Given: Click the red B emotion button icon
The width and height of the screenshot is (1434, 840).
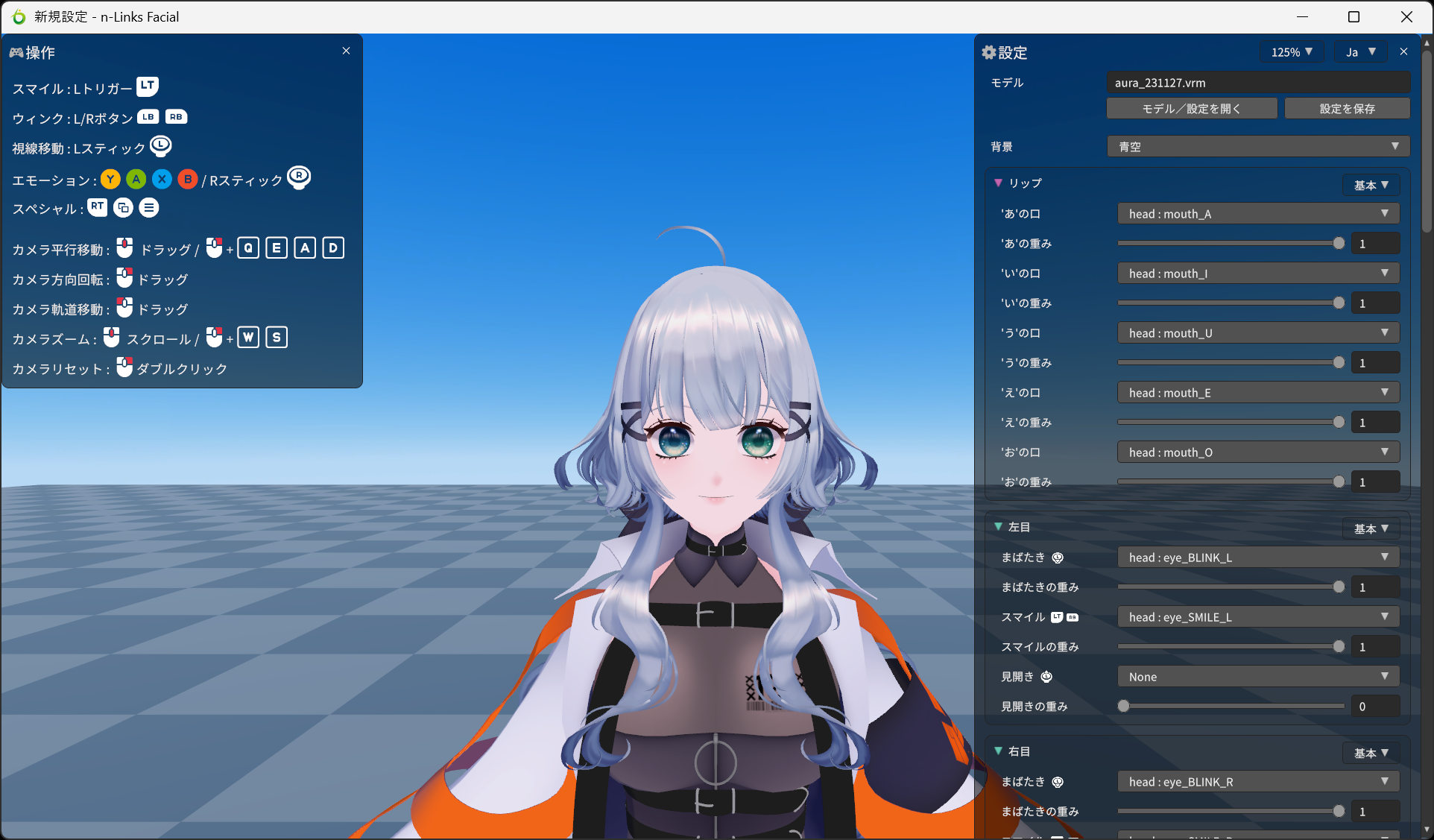Looking at the screenshot, I should [188, 179].
